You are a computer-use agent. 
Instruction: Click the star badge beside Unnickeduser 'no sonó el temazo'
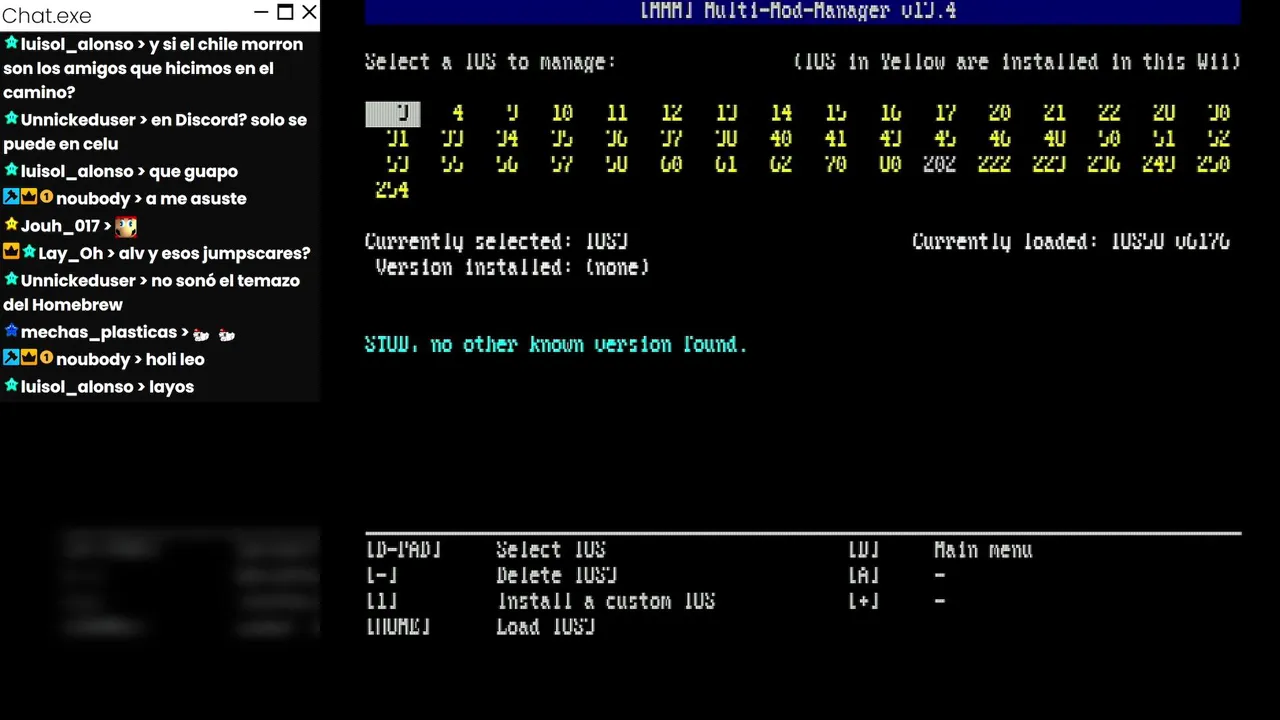11,280
